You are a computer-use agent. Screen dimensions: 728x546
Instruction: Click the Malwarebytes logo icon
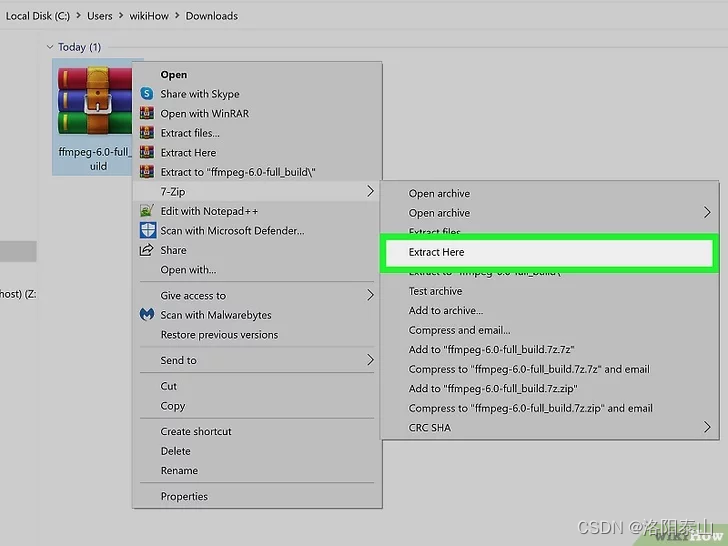pos(147,315)
